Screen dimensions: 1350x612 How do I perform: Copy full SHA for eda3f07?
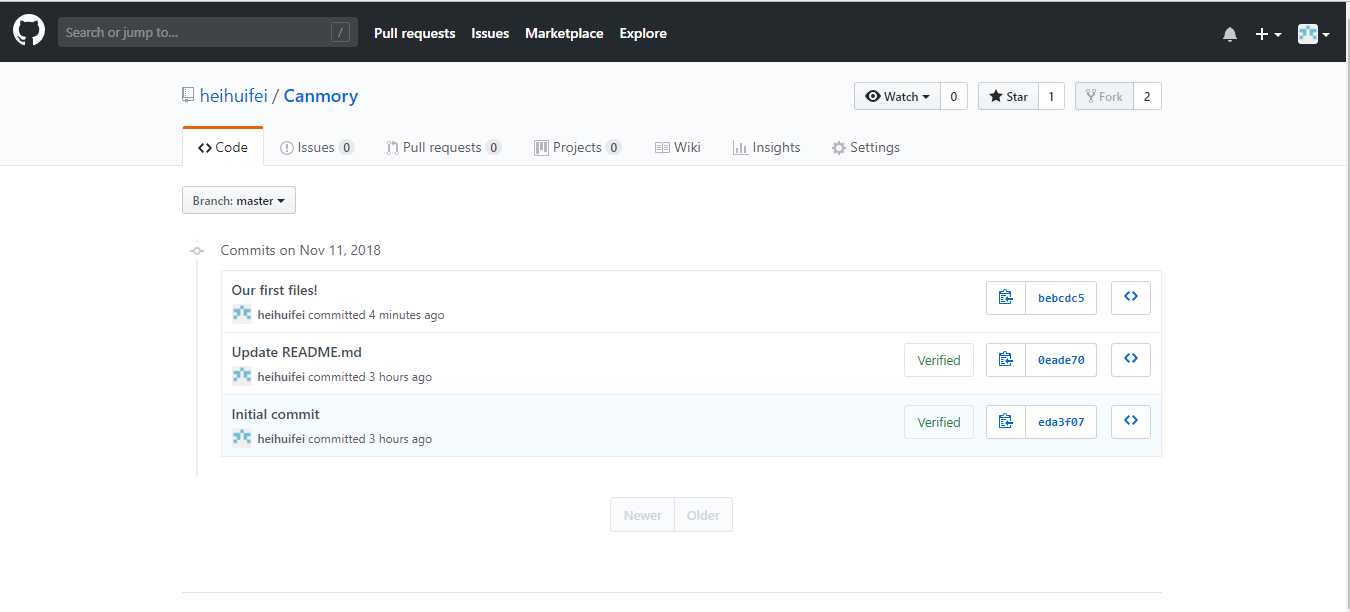(1006, 422)
